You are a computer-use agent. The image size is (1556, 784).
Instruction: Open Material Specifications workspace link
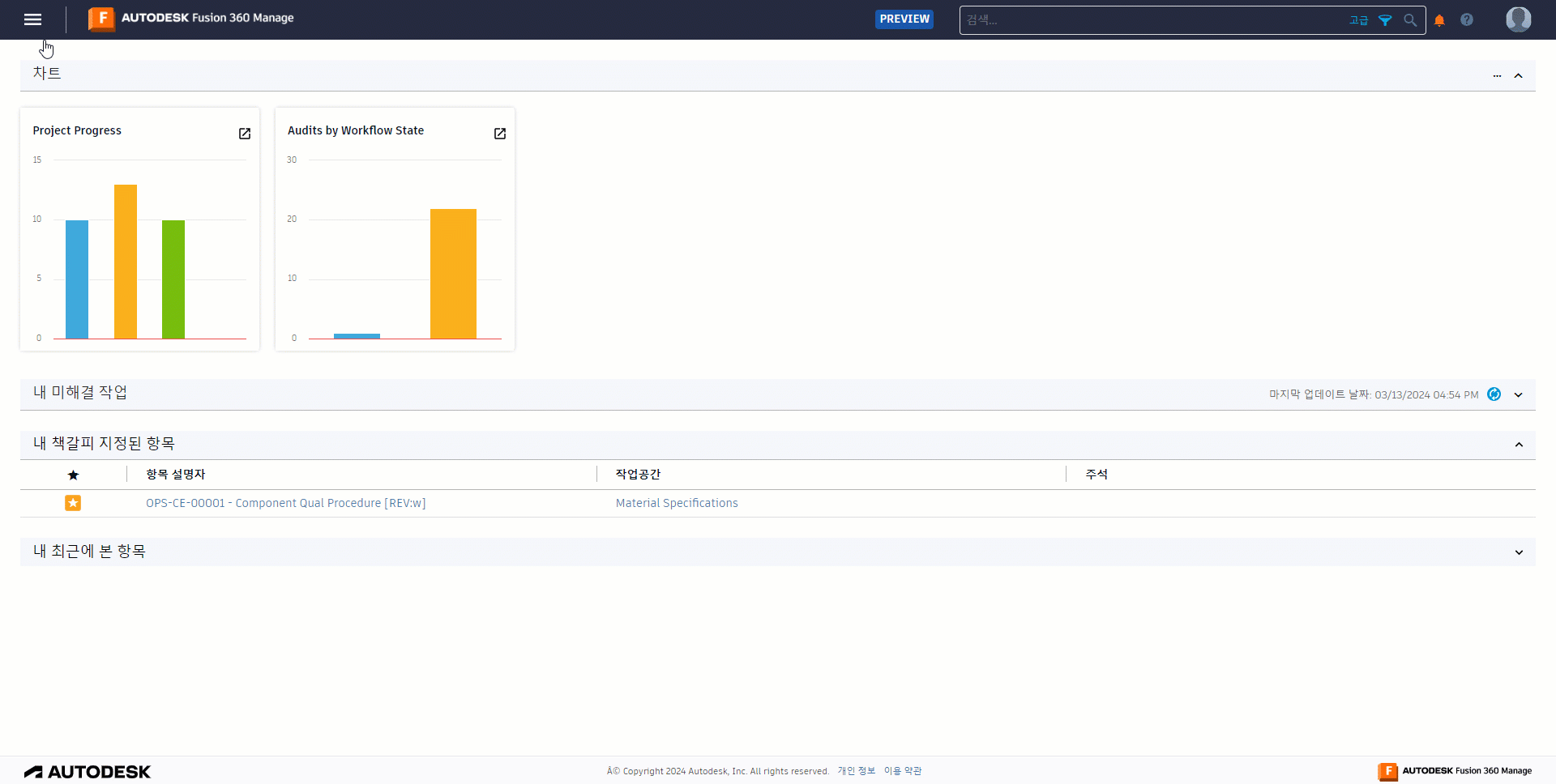(677, 503)
